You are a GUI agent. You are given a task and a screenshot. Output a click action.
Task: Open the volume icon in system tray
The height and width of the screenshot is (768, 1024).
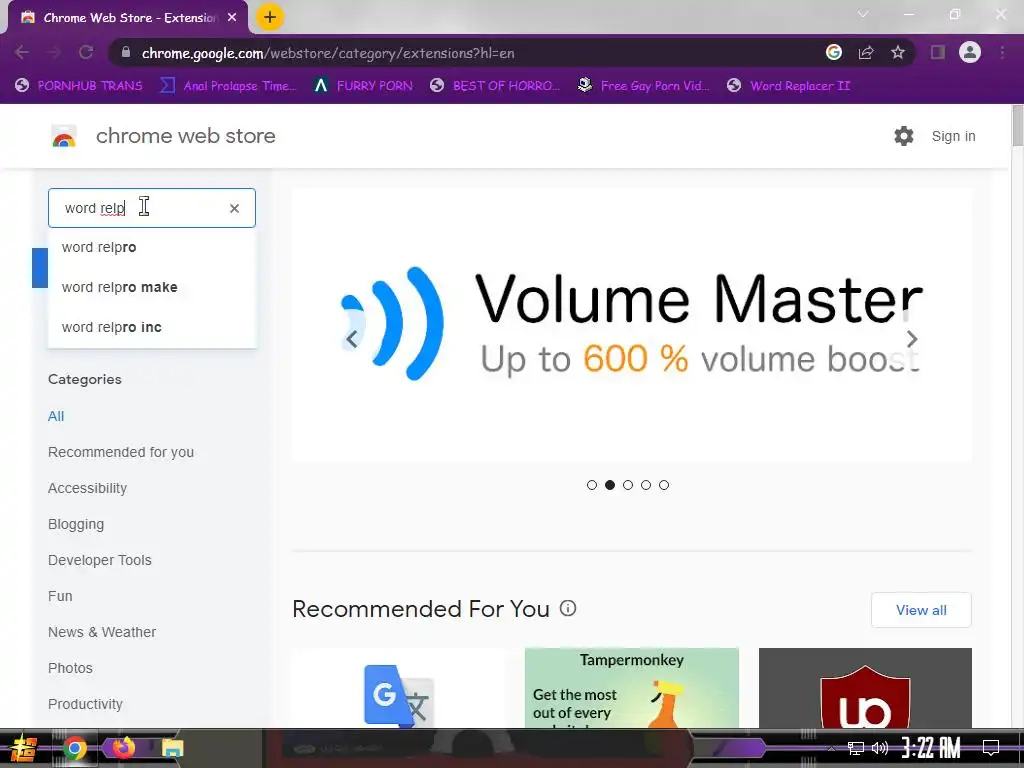(x=880, y=748)
